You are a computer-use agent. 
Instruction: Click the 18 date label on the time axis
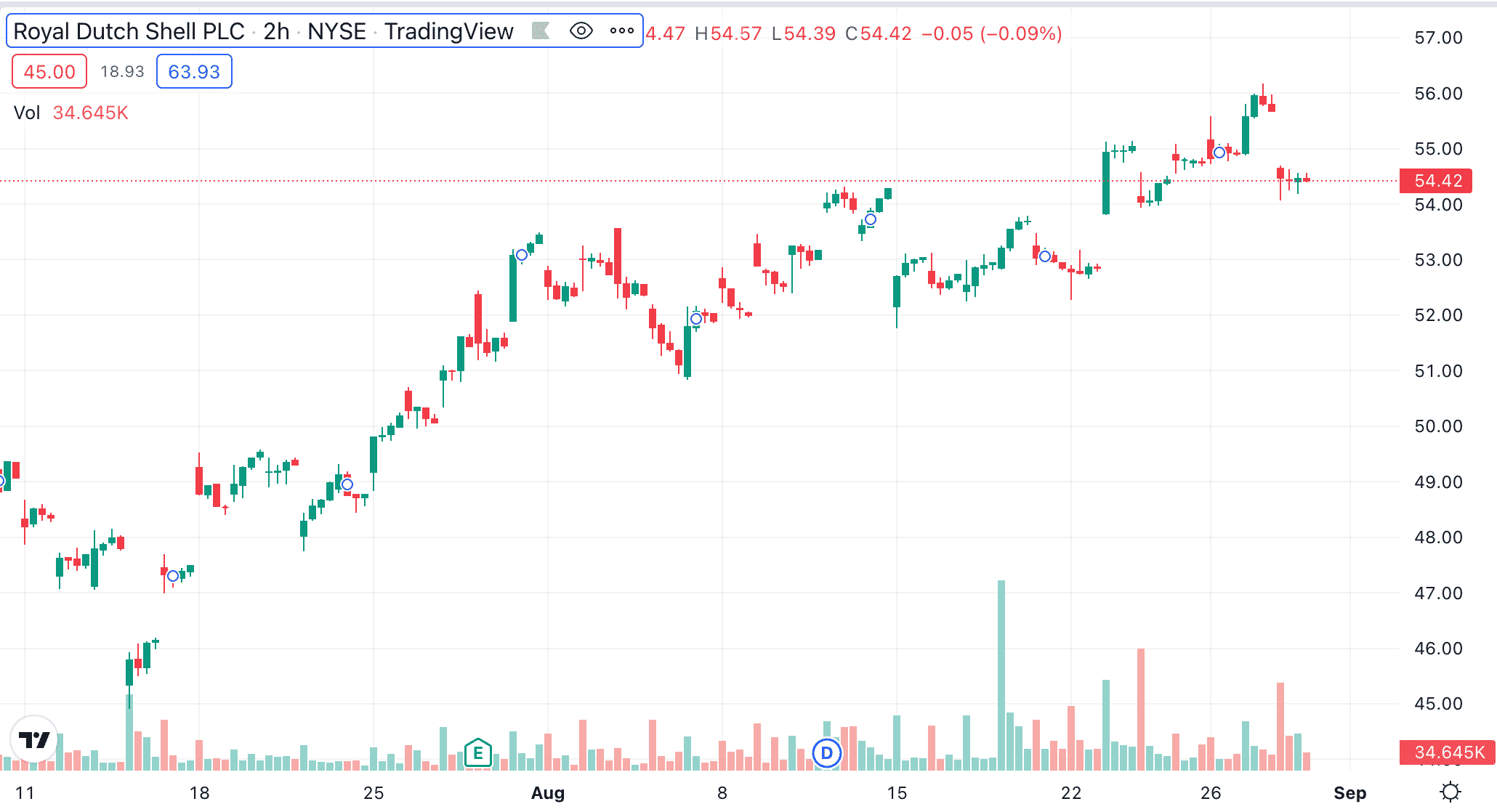tap(199, 793)
